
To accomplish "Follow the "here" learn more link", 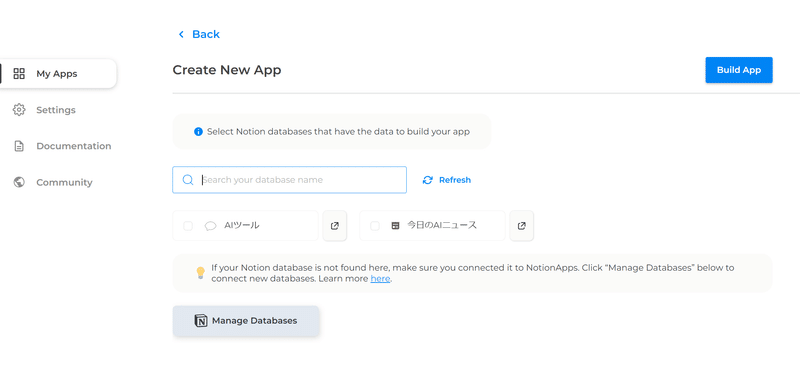I will 380,279.
